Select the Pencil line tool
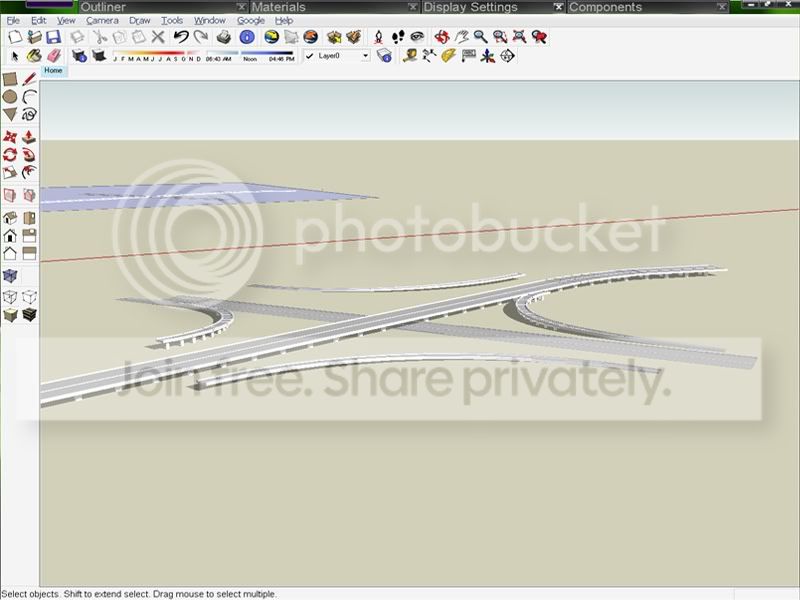 point(30,79)
